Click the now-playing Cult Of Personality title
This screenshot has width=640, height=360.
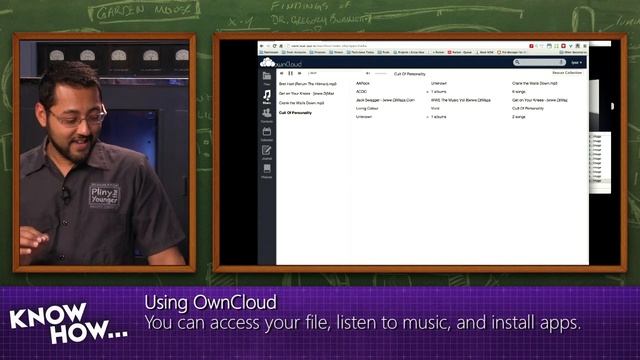pyautogui.click(x=409, y=74)
